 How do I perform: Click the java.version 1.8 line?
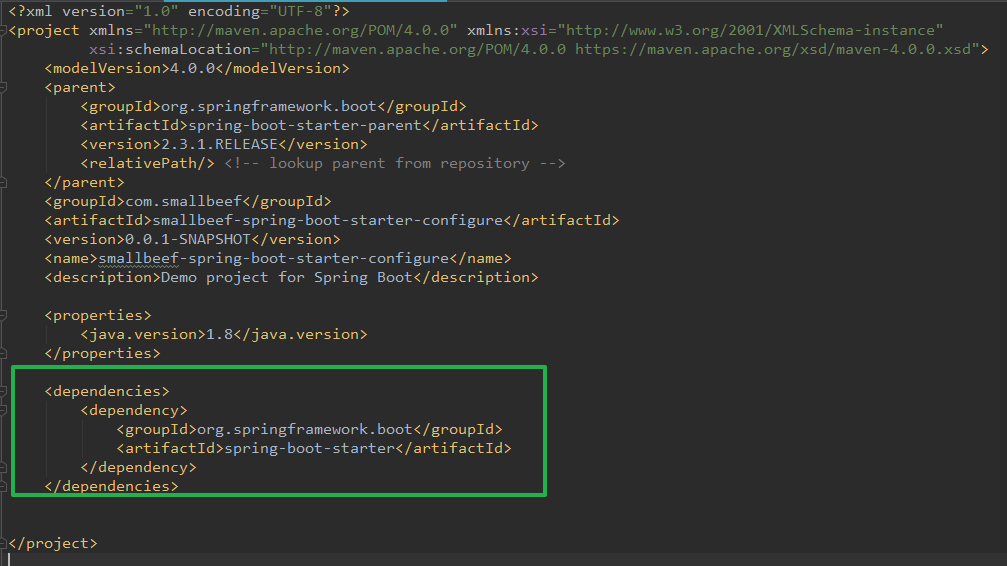[x=224, y=334]
